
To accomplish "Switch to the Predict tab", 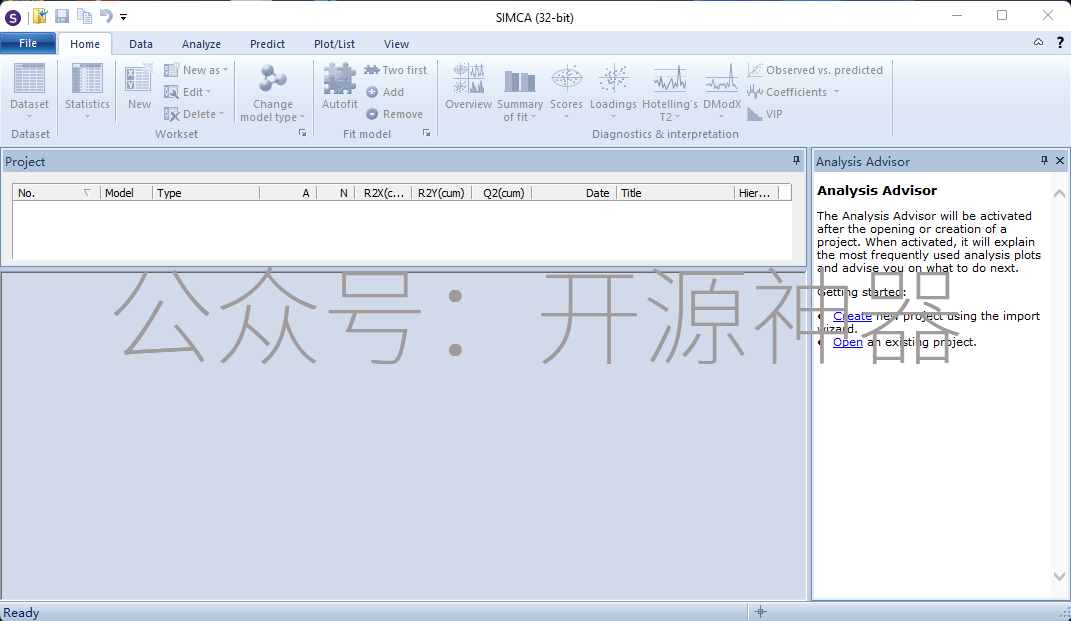I will pos(267,44).
